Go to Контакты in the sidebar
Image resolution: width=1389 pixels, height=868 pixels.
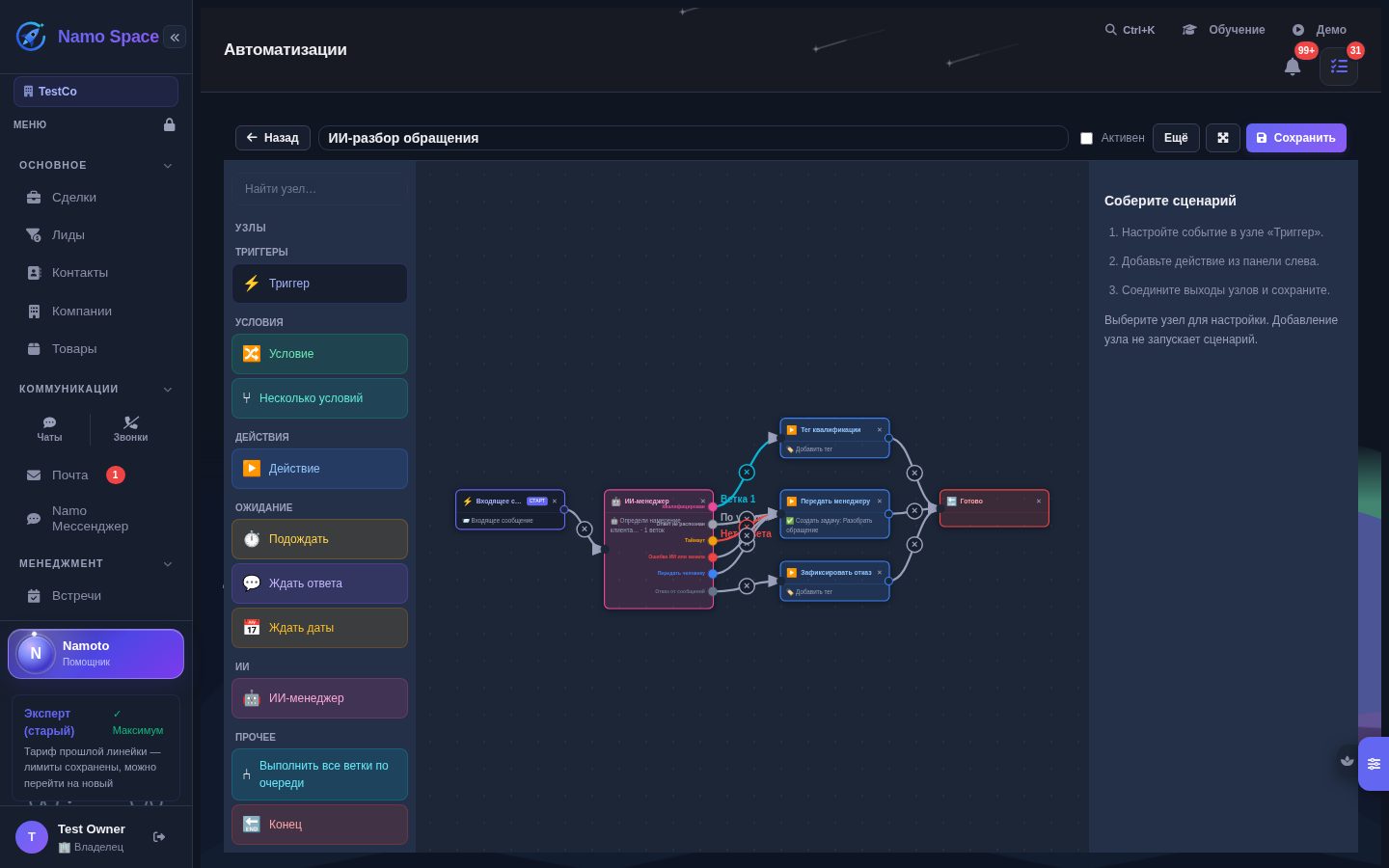click(95, 273)
